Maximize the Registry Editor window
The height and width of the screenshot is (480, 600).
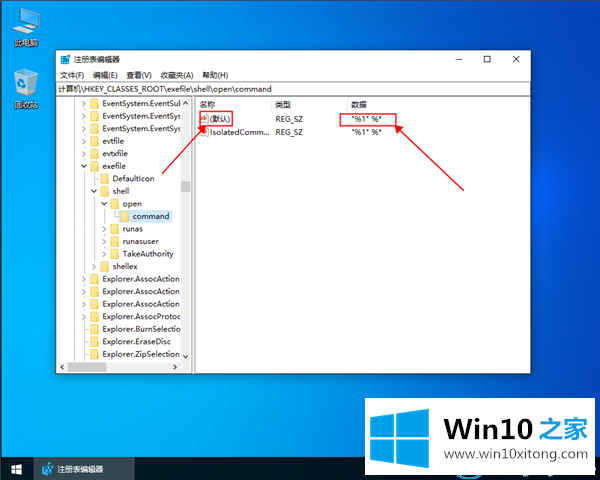(487, 59)
